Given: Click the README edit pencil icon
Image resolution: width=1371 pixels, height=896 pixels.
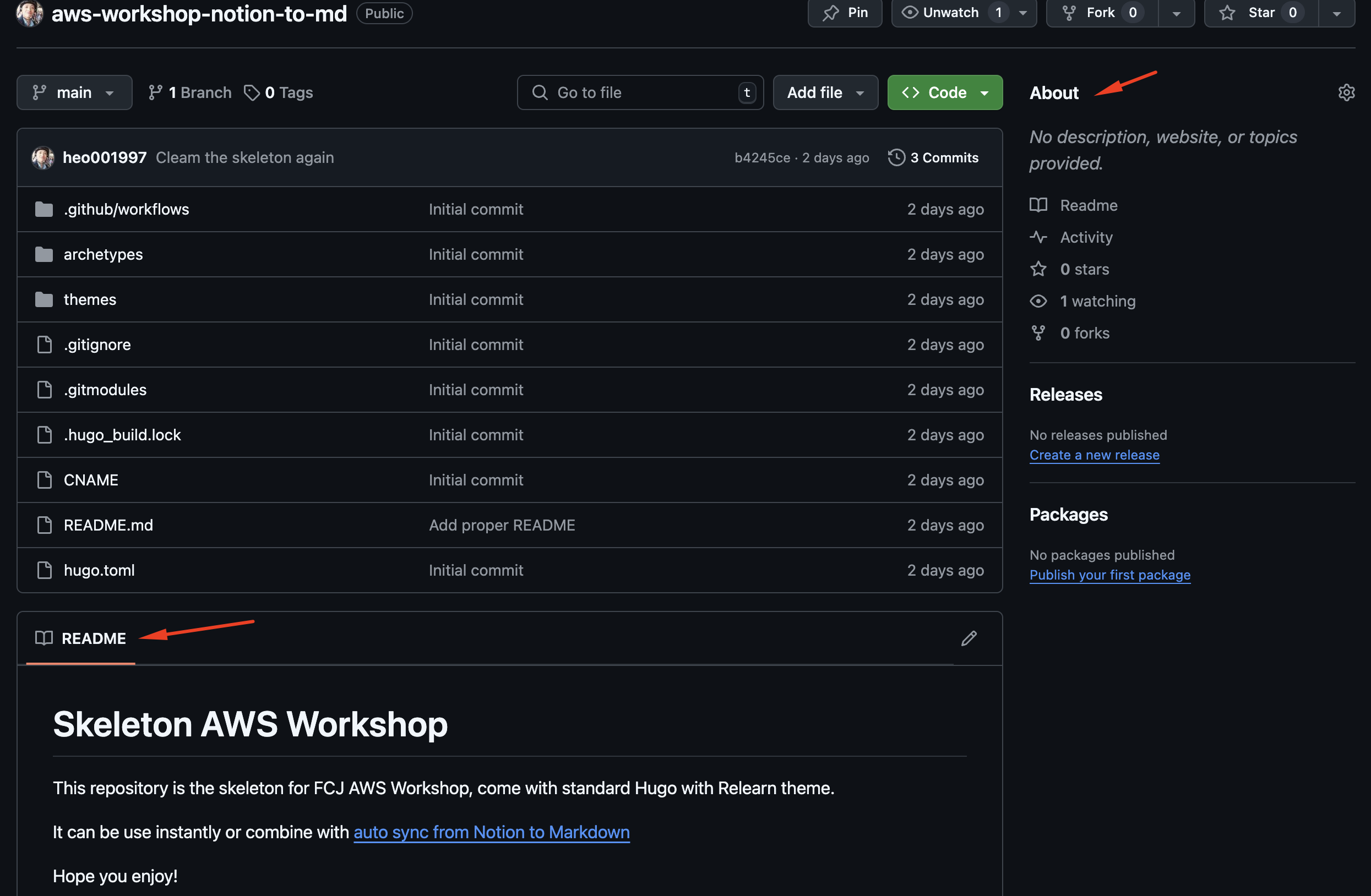Looking at the screenshot, I should click(969, 638).
